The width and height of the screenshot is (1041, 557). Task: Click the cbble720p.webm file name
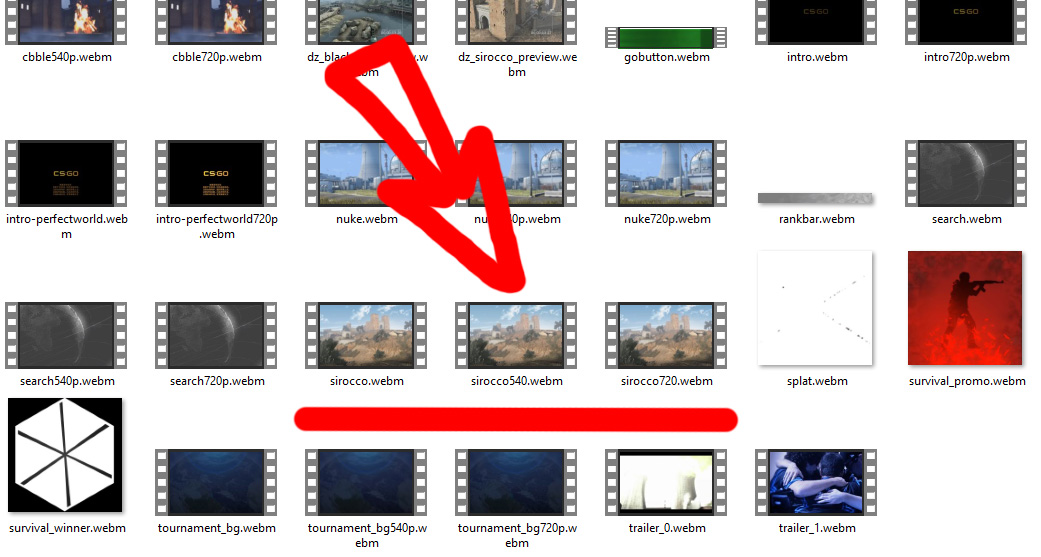[x=217, y=57]
